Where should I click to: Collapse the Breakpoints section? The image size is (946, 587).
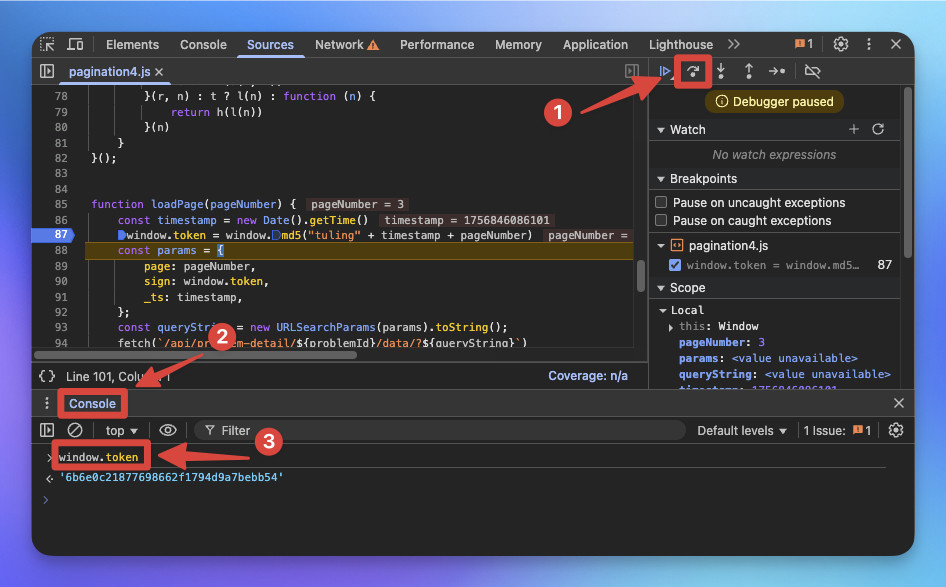click(x=661, y=179)
